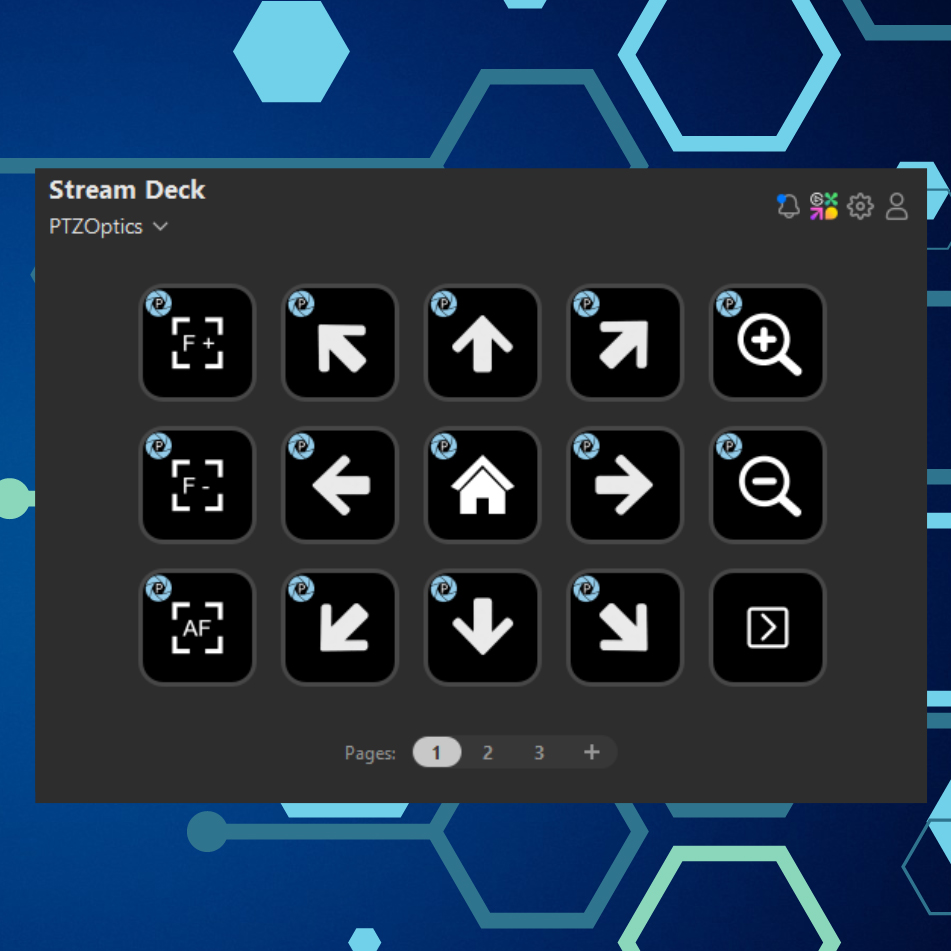Click the Auto Focus (AF) key

pyautogui.click(x=197, y=628)
